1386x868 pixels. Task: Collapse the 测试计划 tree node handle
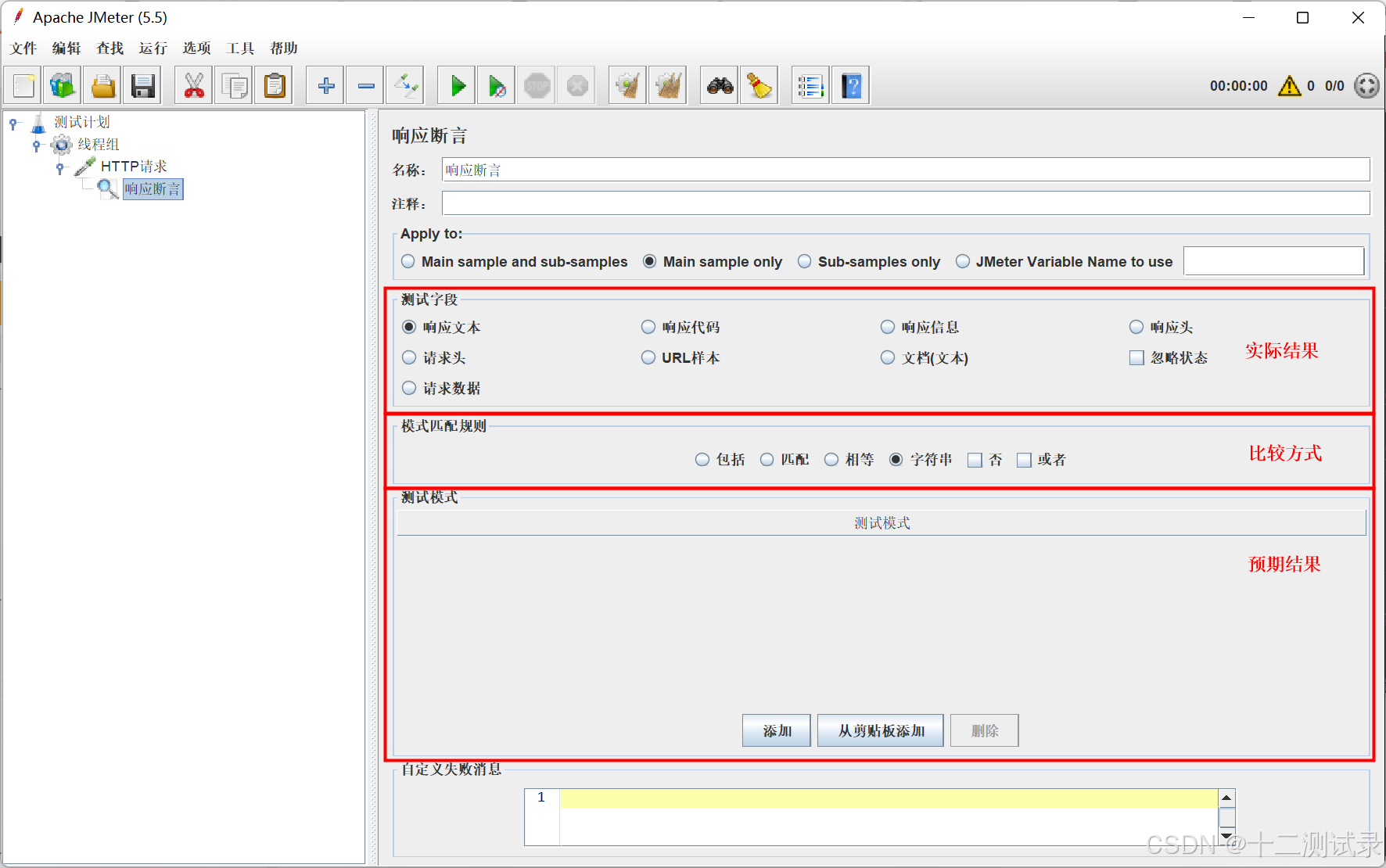pos(13,124)
